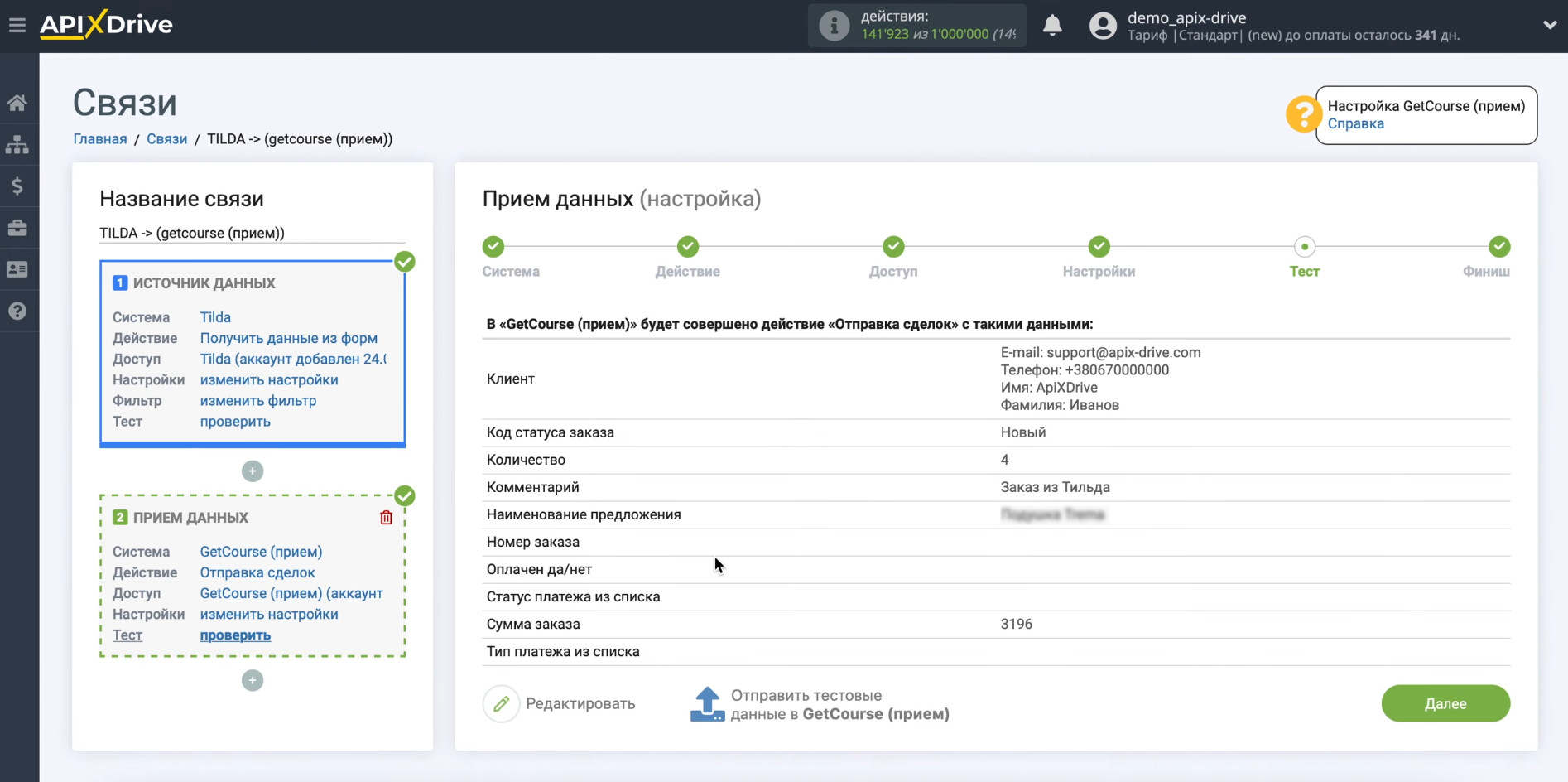1568x782 pixels.
Task: Click Отправка сделок action link
Action: coord(257,572)
